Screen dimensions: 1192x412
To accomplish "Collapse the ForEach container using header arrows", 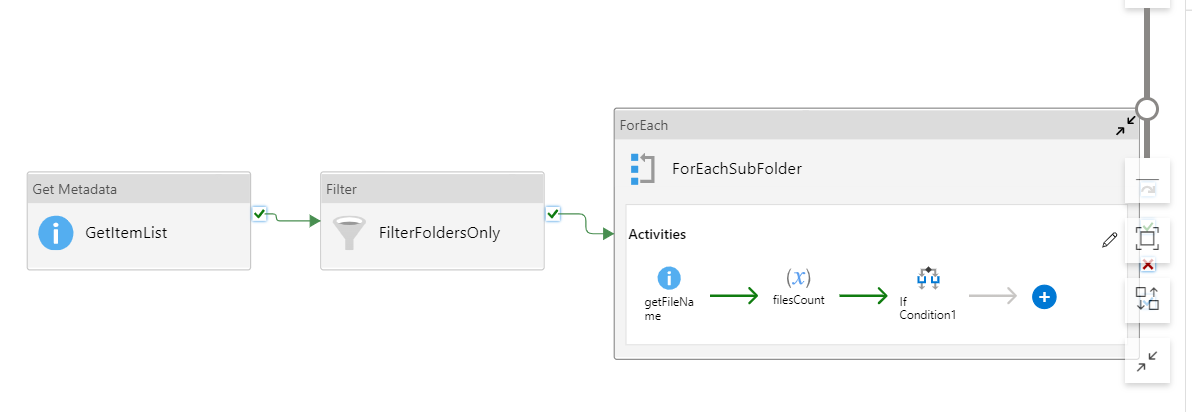I will click(x=1126, y=125).
